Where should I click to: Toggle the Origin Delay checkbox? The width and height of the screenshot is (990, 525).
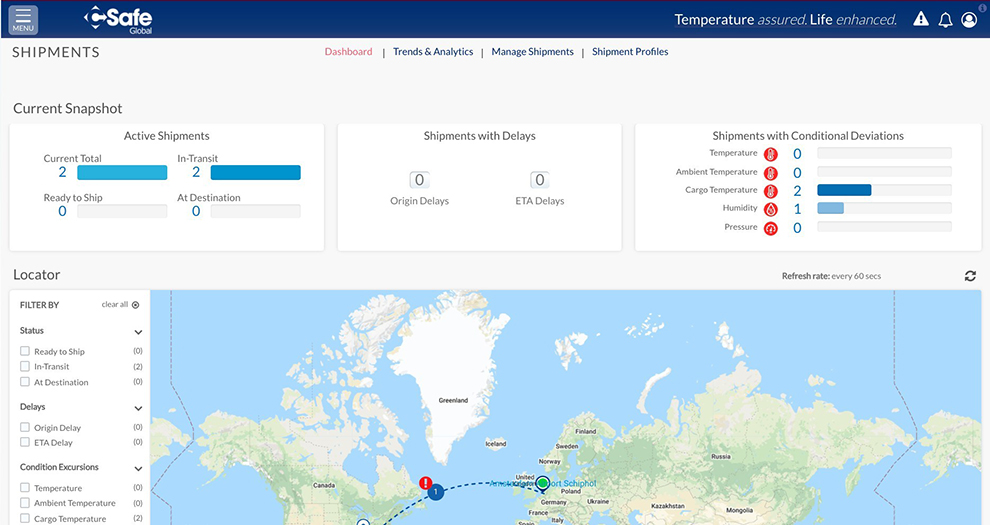tap(25, 428)
